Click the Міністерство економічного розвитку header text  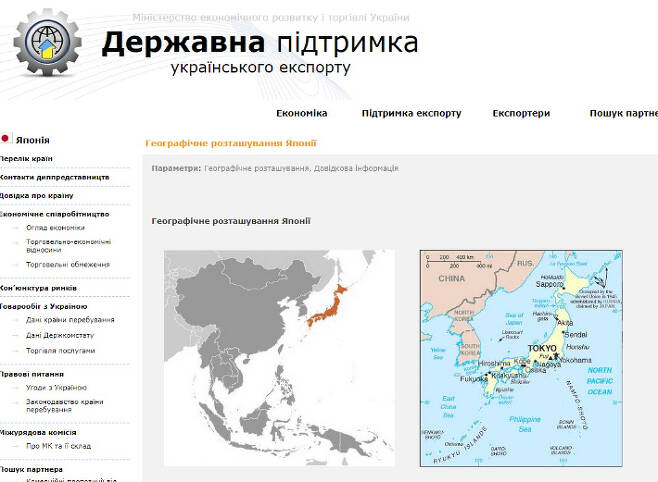click(x=271, y=18)
